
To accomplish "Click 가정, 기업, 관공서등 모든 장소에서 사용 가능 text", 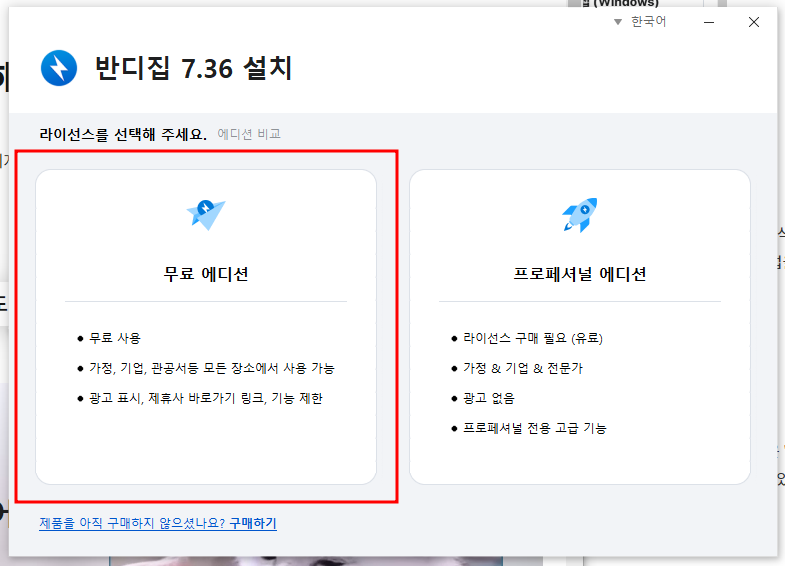I will click(212, 368).
